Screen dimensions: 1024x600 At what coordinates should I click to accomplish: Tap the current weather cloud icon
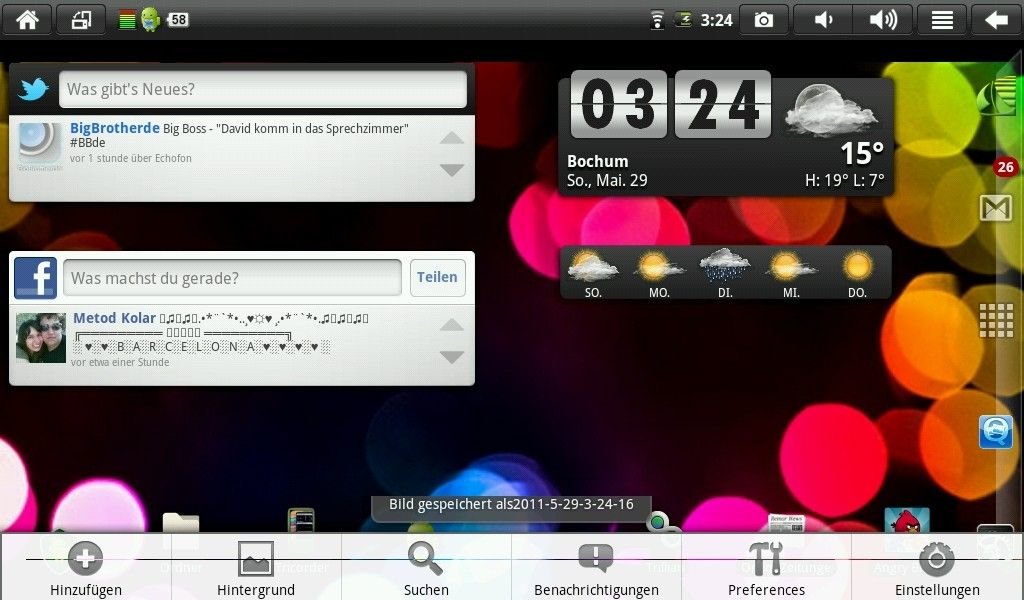point(830,109)
